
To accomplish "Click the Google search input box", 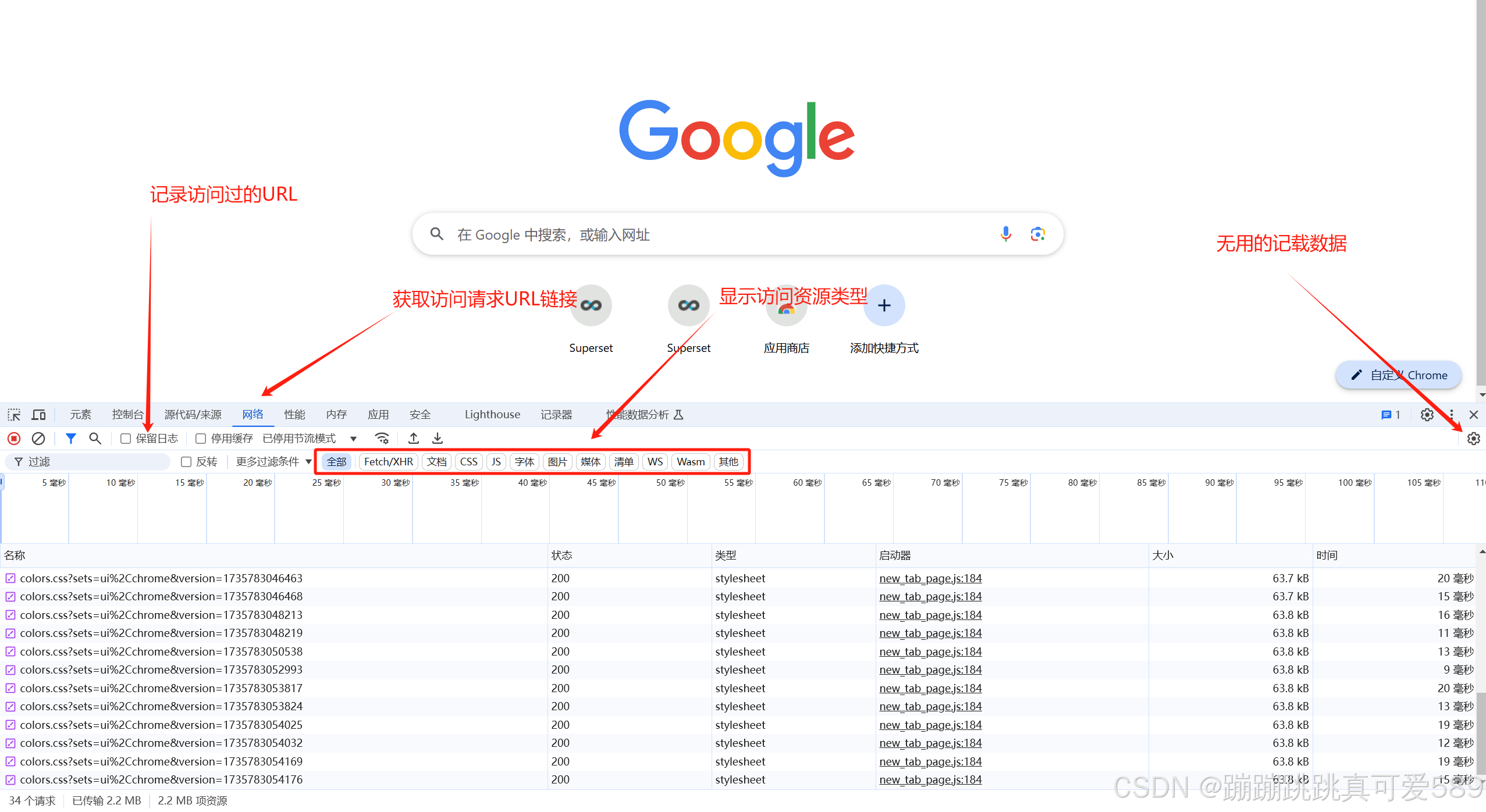I will pos(738,234).
